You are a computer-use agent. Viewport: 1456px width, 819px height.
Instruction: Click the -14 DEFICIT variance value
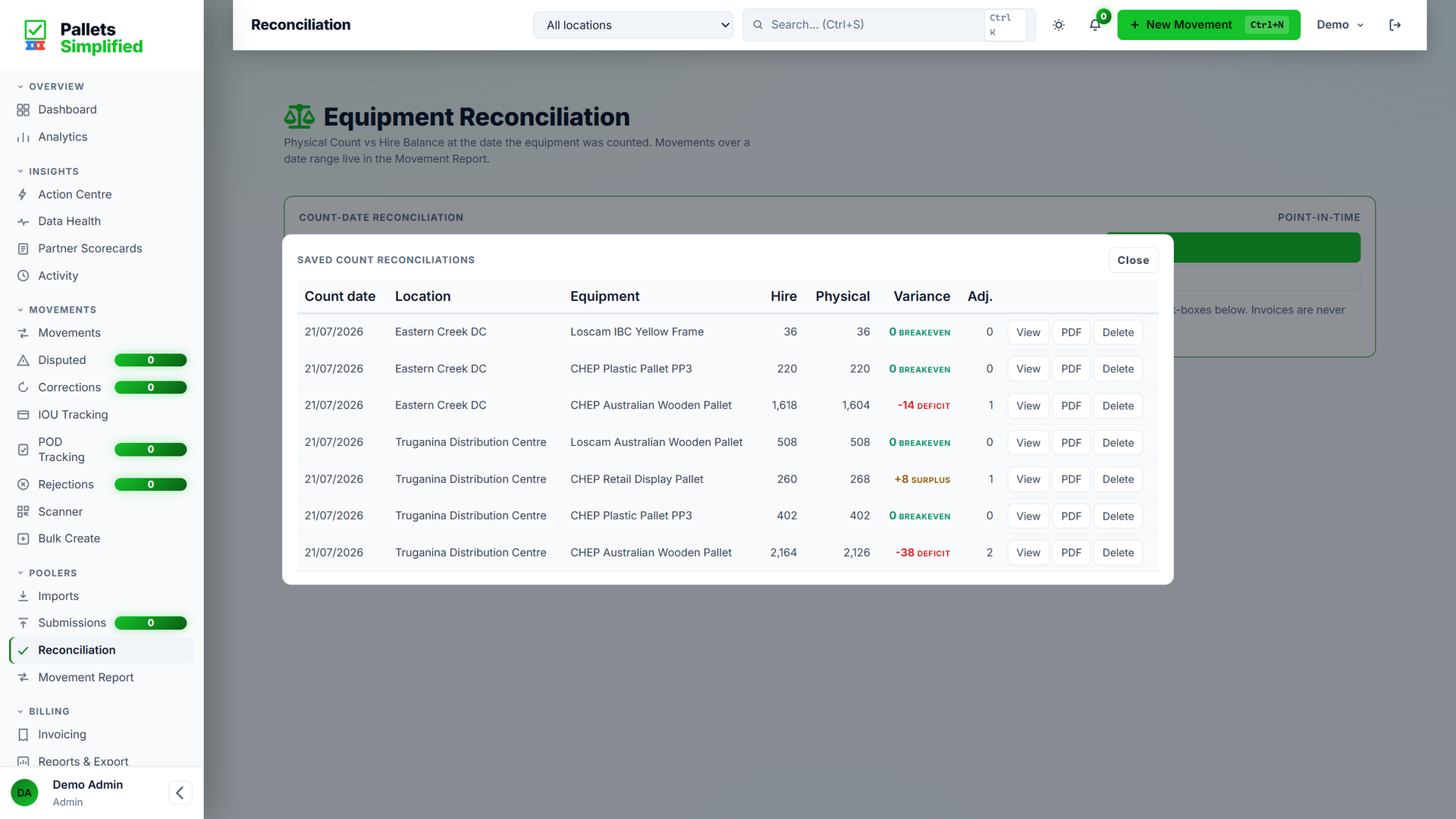(x=923, y=406)
